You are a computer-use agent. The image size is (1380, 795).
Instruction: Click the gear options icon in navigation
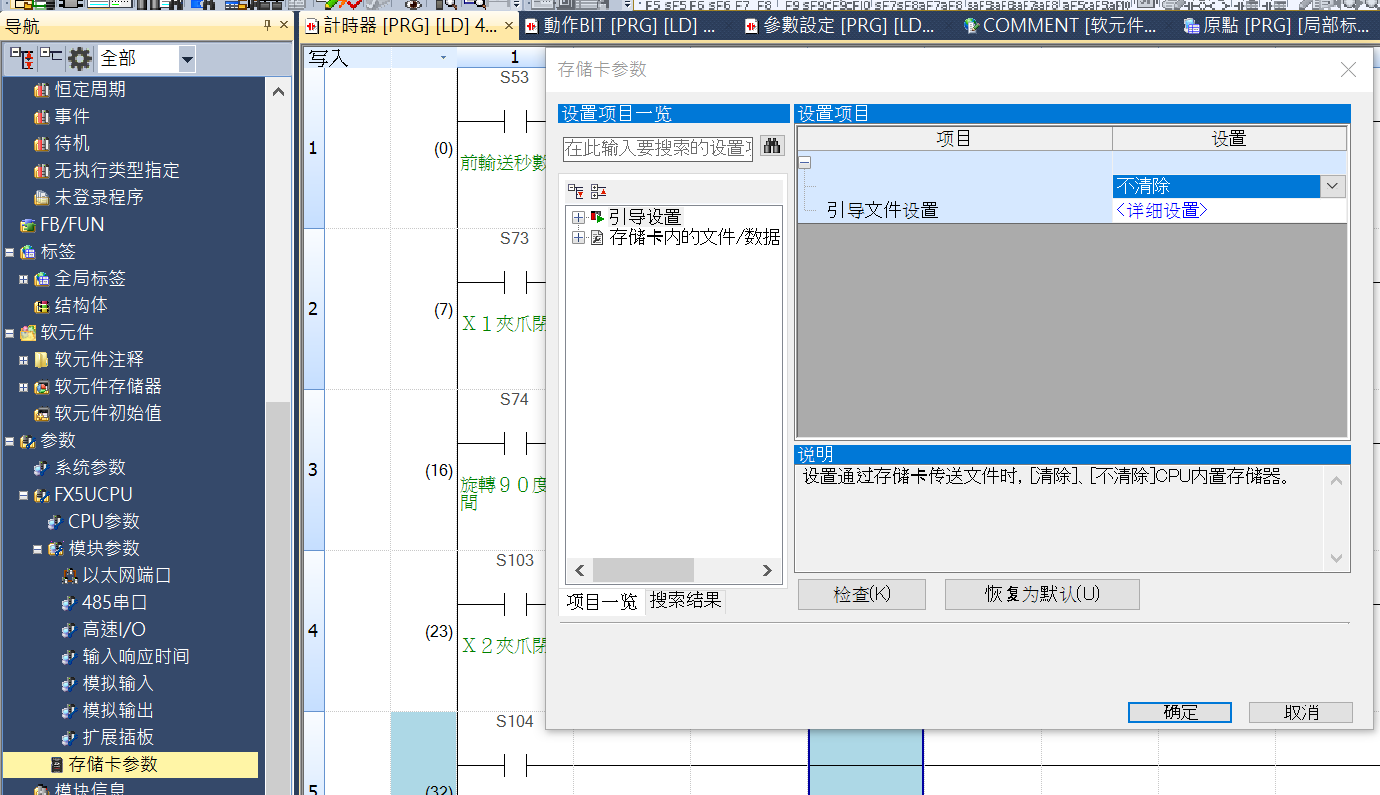79,59
